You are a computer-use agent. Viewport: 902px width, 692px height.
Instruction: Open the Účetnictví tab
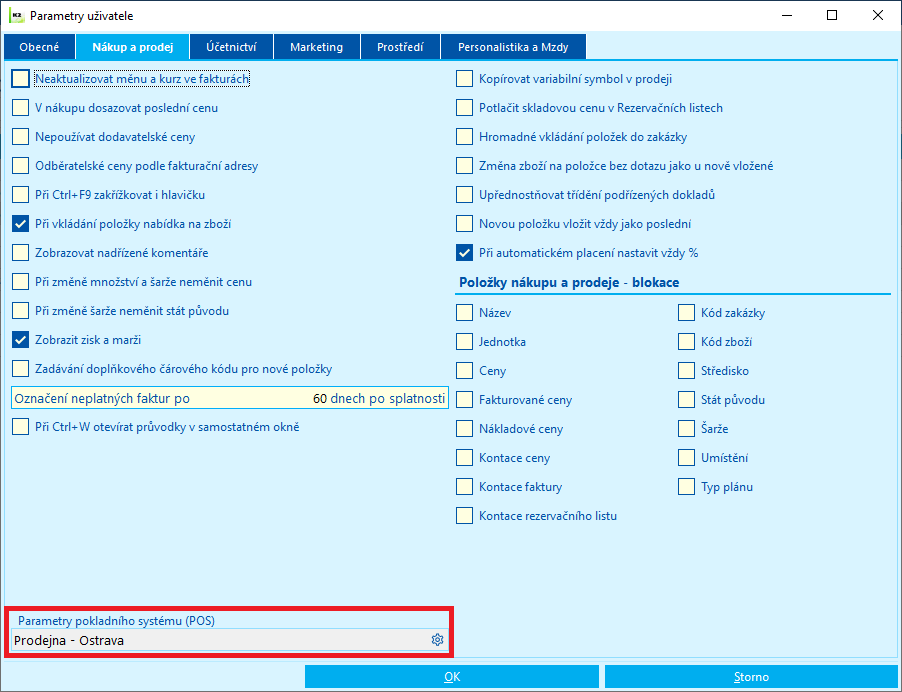pyautogui.click(x=231, y=47)
